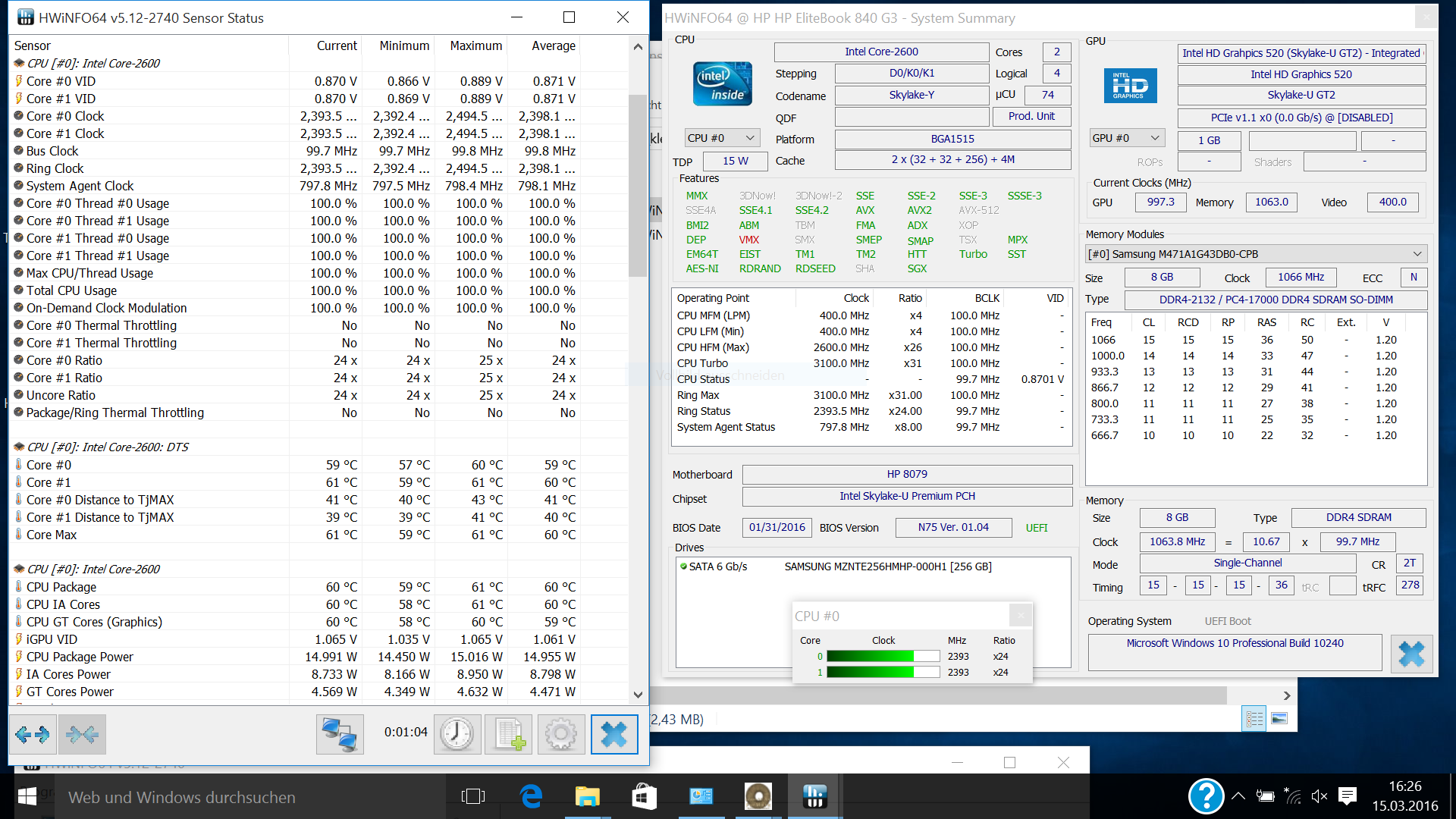Click the Average column header

[553, 45]
